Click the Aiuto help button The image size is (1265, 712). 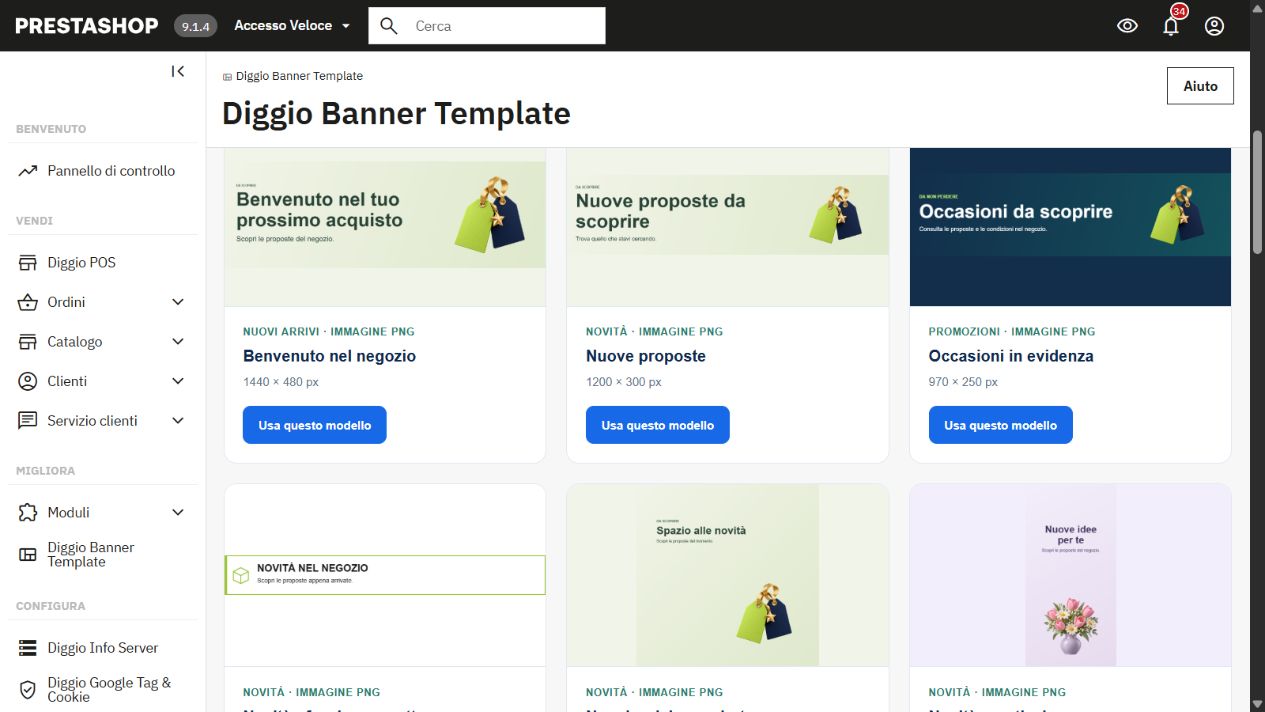click(x=1200, y=86)
